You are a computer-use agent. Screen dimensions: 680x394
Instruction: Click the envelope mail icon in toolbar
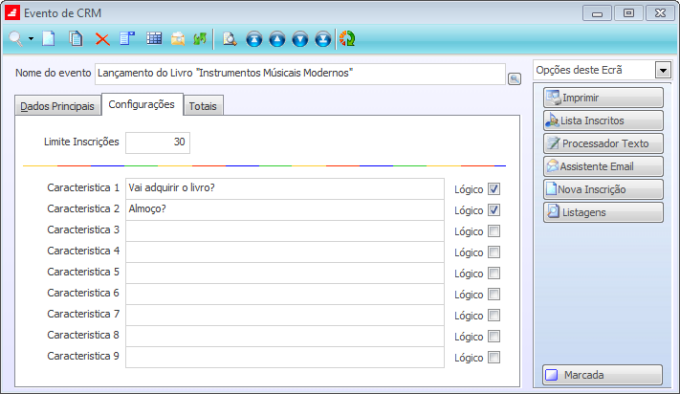pyautogui.click(x=178, y=39)
